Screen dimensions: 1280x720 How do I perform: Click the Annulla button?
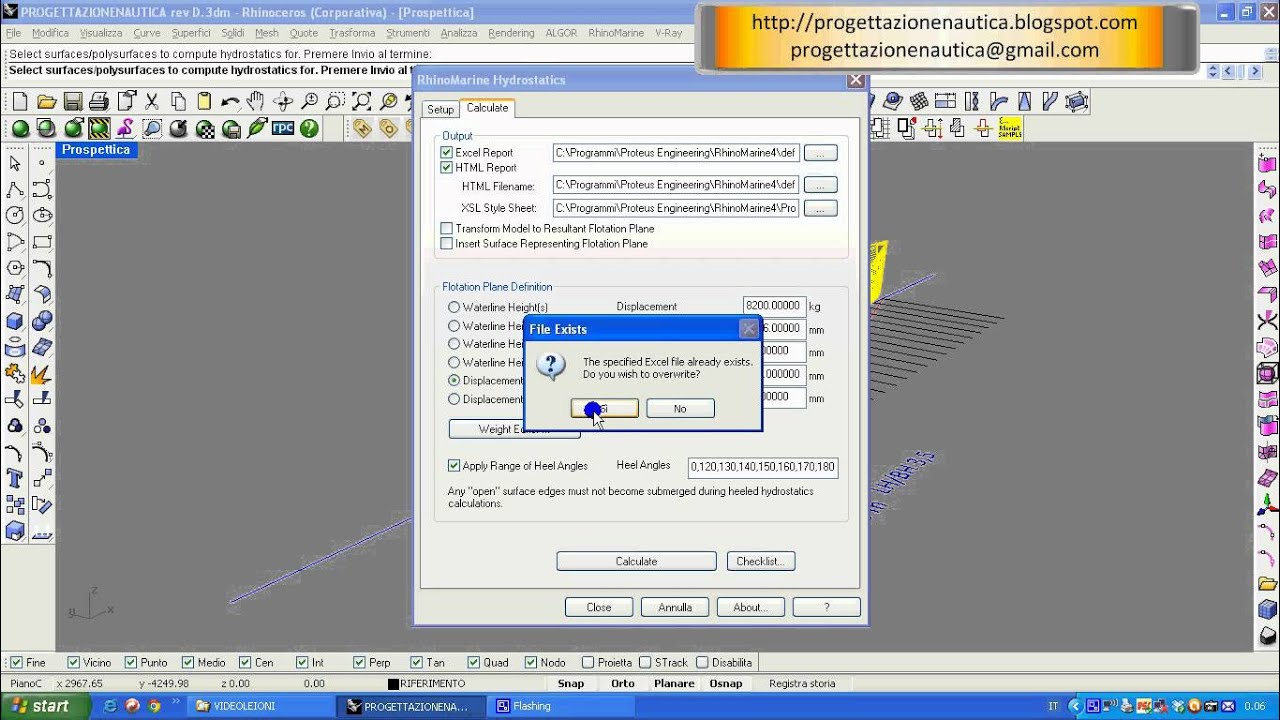(675, 607)
